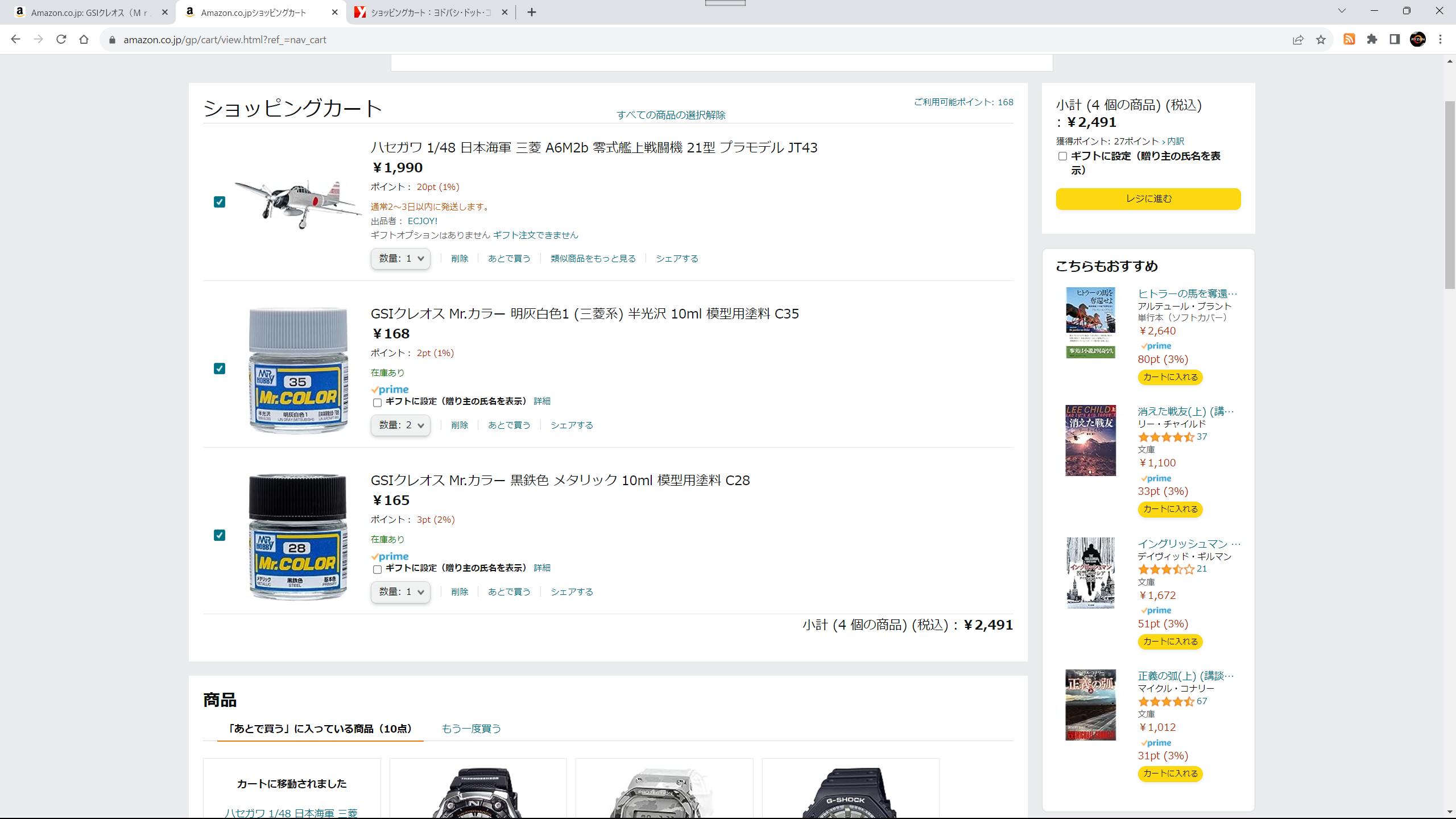This screenshot has height=819, width=1456.
Task: Add ヒトラーの馬を奪還 book to cart
Action: pyautogui.click(x=1170, y=377)
